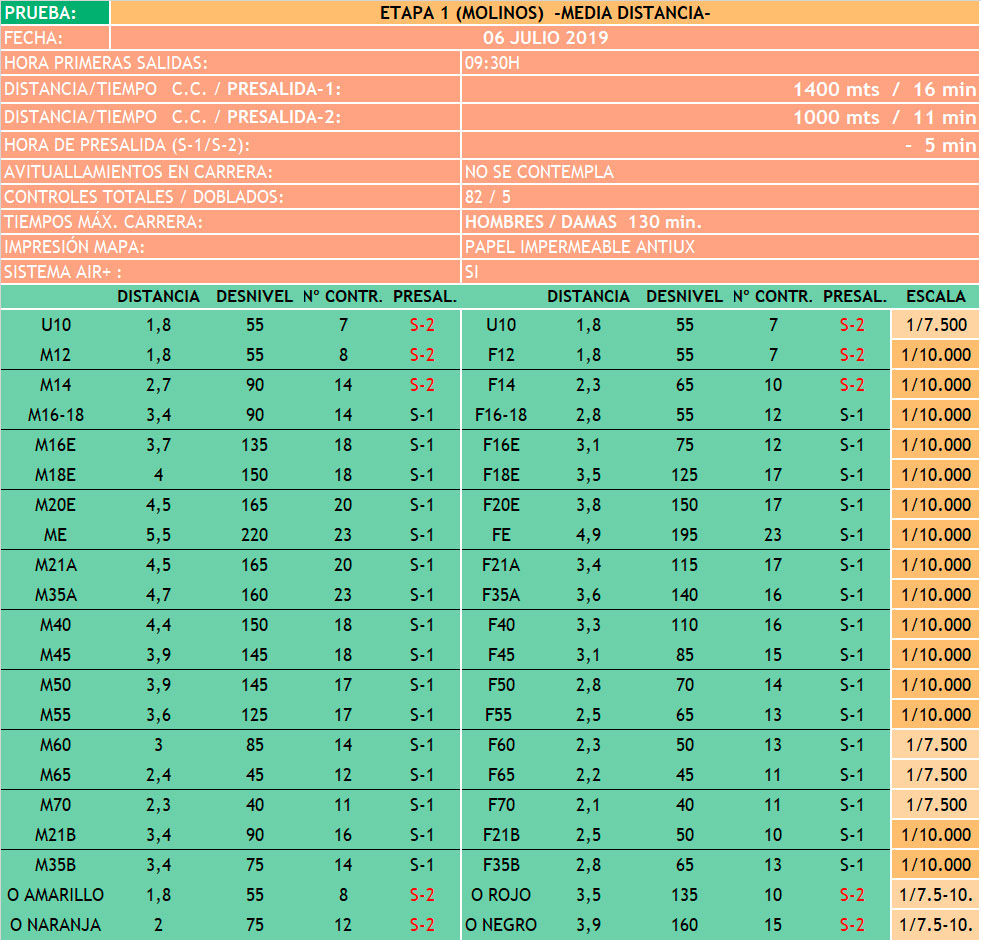Select the 1400 mts / 16 min cell
981x940 pixels.
click(x=718, y=89)
